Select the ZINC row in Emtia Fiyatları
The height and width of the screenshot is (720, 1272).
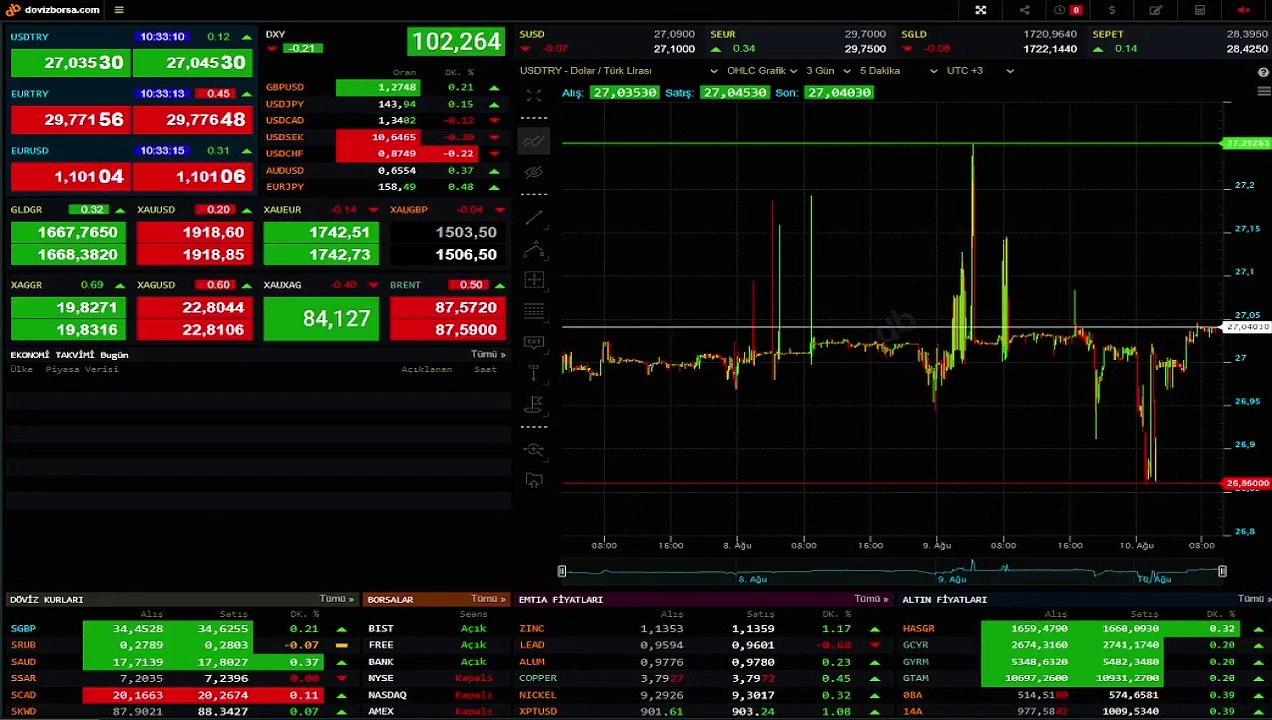tap(703, 629)
